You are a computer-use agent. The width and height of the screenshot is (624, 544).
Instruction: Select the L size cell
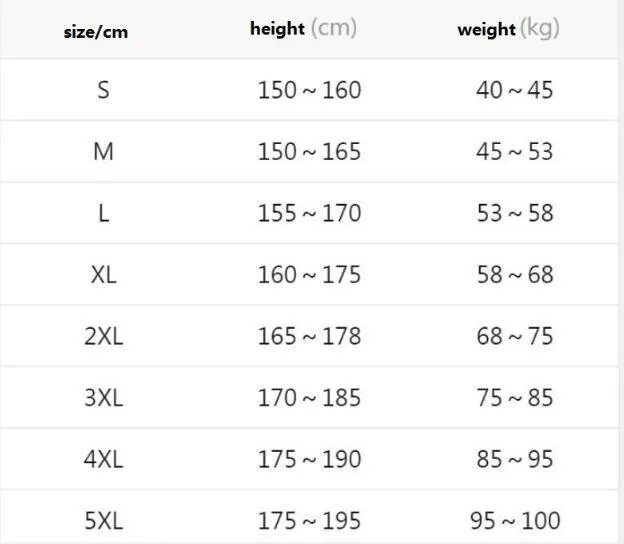point(103,213)
